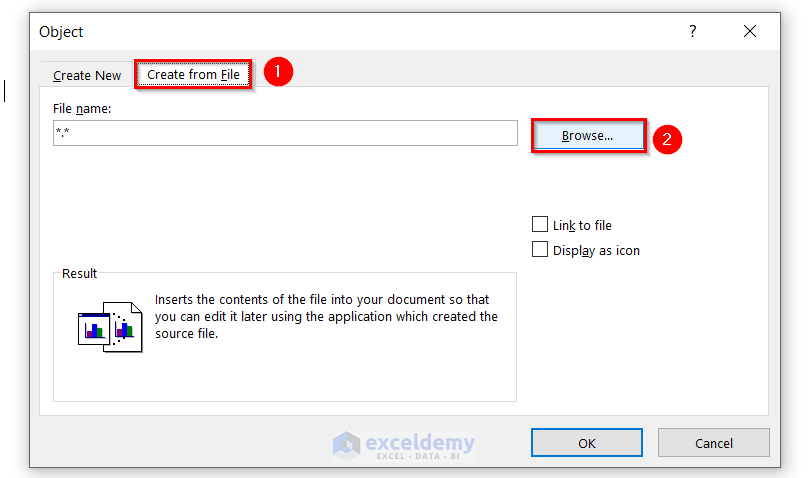This screenshot has height=478, width=809.
Task: Click the Object dialog title text
Action: [62, 32]
